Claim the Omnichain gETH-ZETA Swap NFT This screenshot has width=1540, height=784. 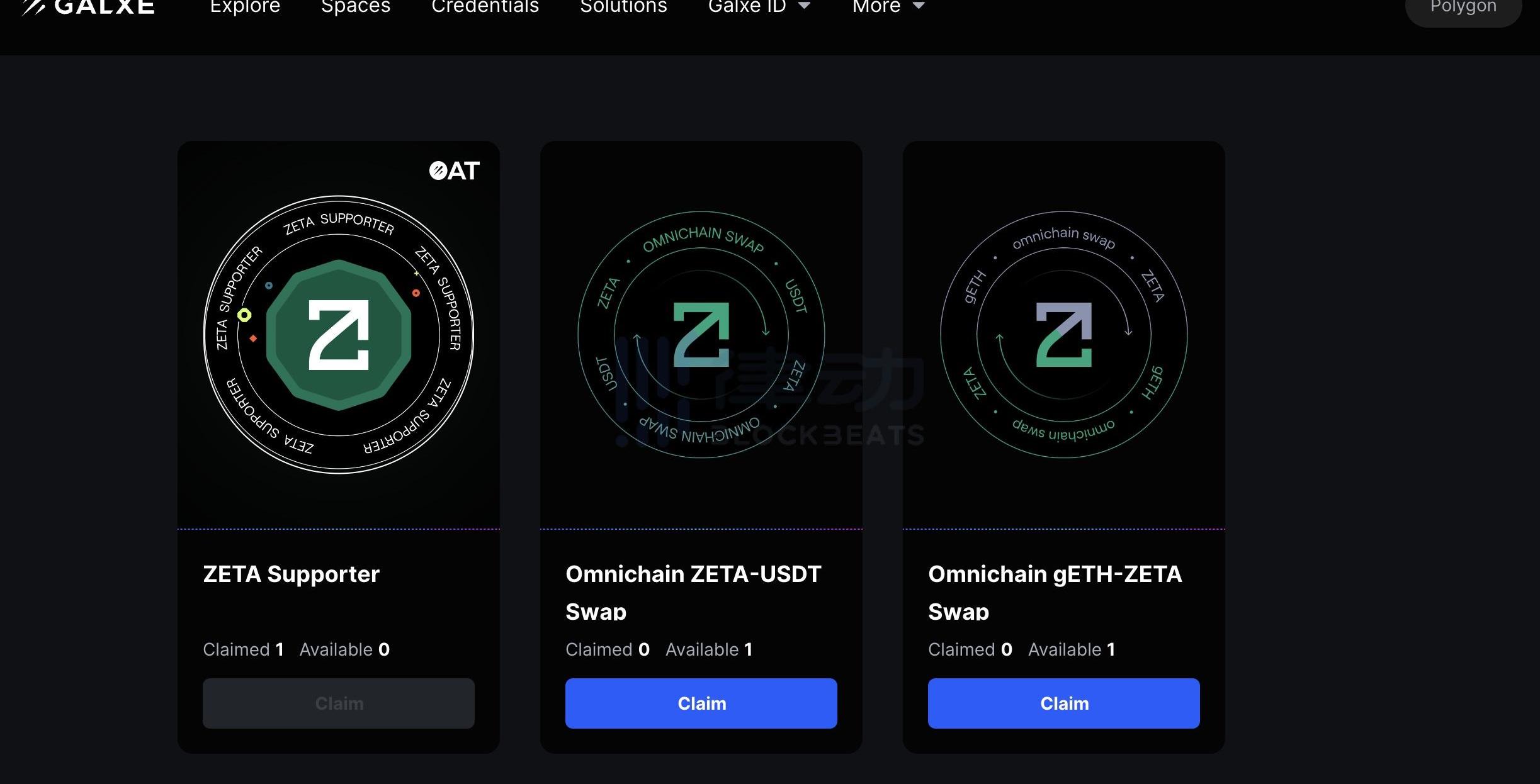pyautogui.click(x=1064, y=703)
